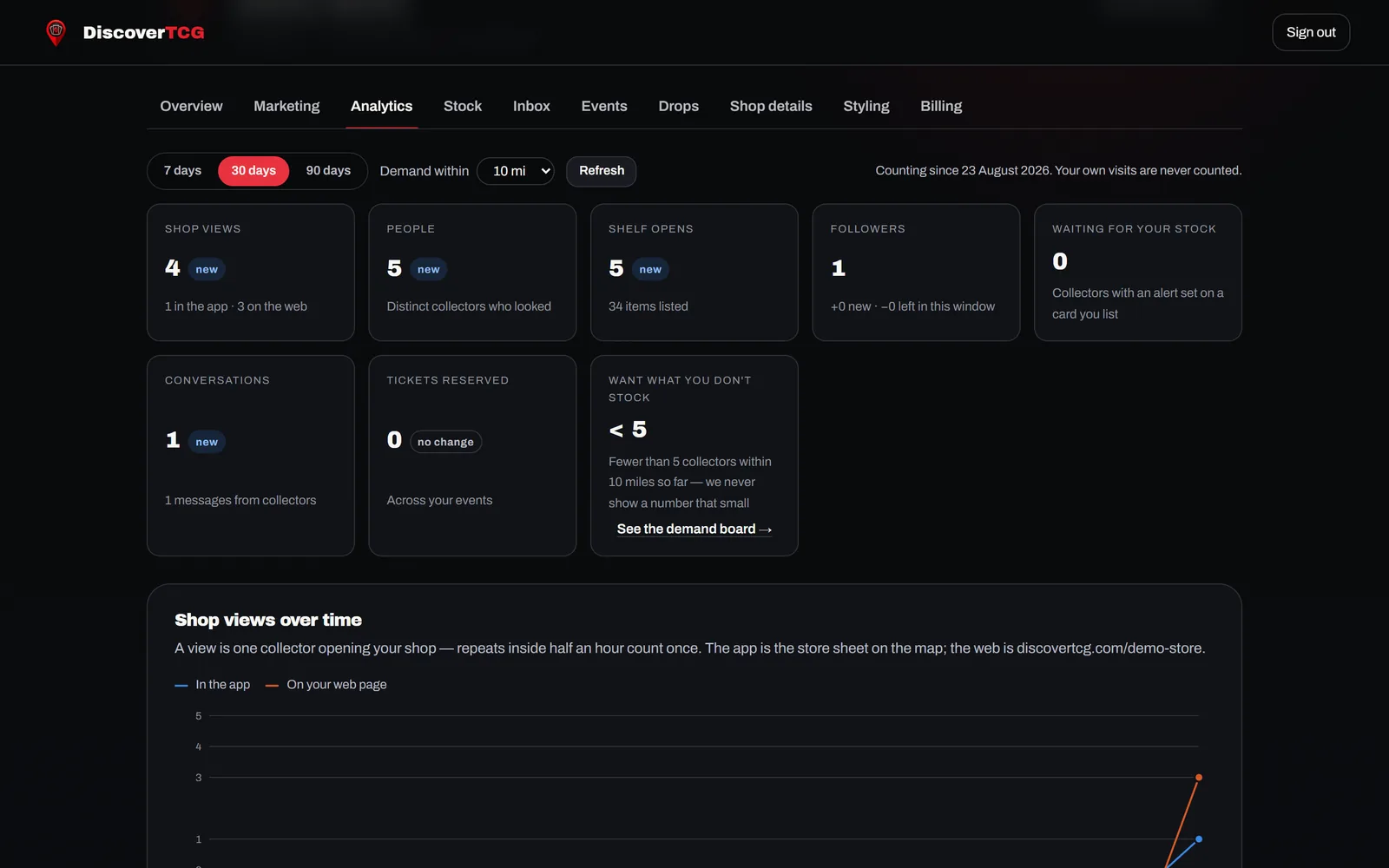Click the 'In the app' chart legend

[x=213, y=685]
